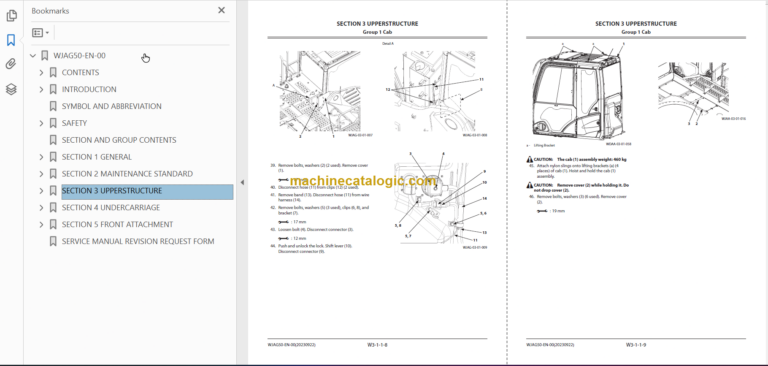The image size is (768, 366).
Task: Go to WJAG50-EN-00 bookmark
Action: point(79,56)
